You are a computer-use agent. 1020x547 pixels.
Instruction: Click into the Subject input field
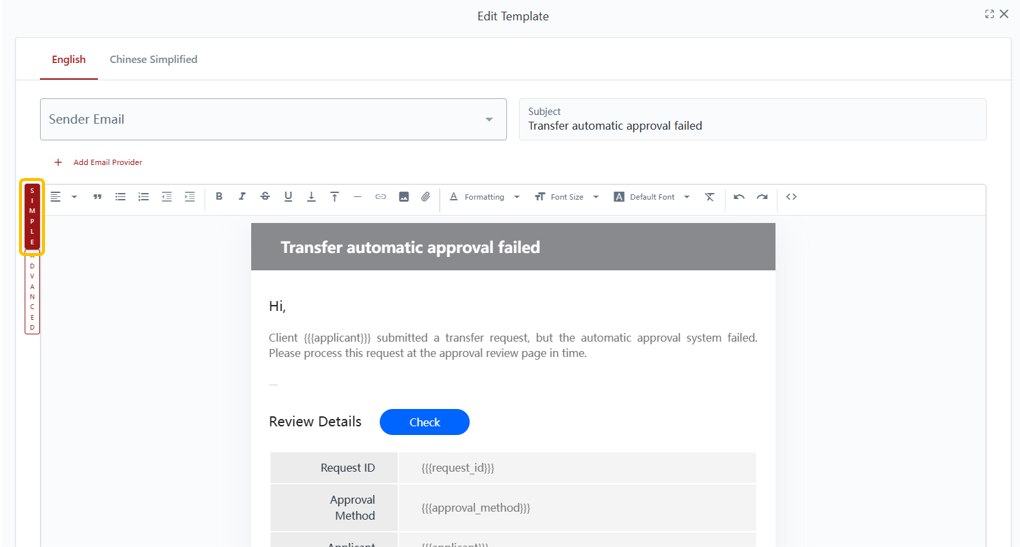point(752,126)
